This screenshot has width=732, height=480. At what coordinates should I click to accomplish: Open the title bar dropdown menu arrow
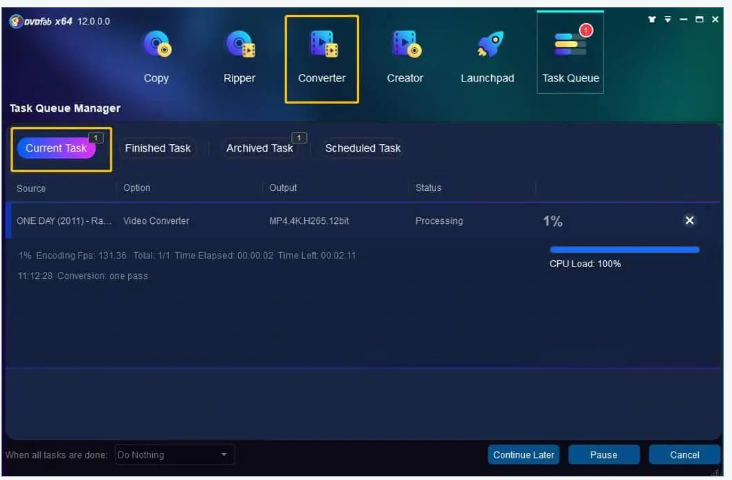pyautogui.click(x=668, y=19)
